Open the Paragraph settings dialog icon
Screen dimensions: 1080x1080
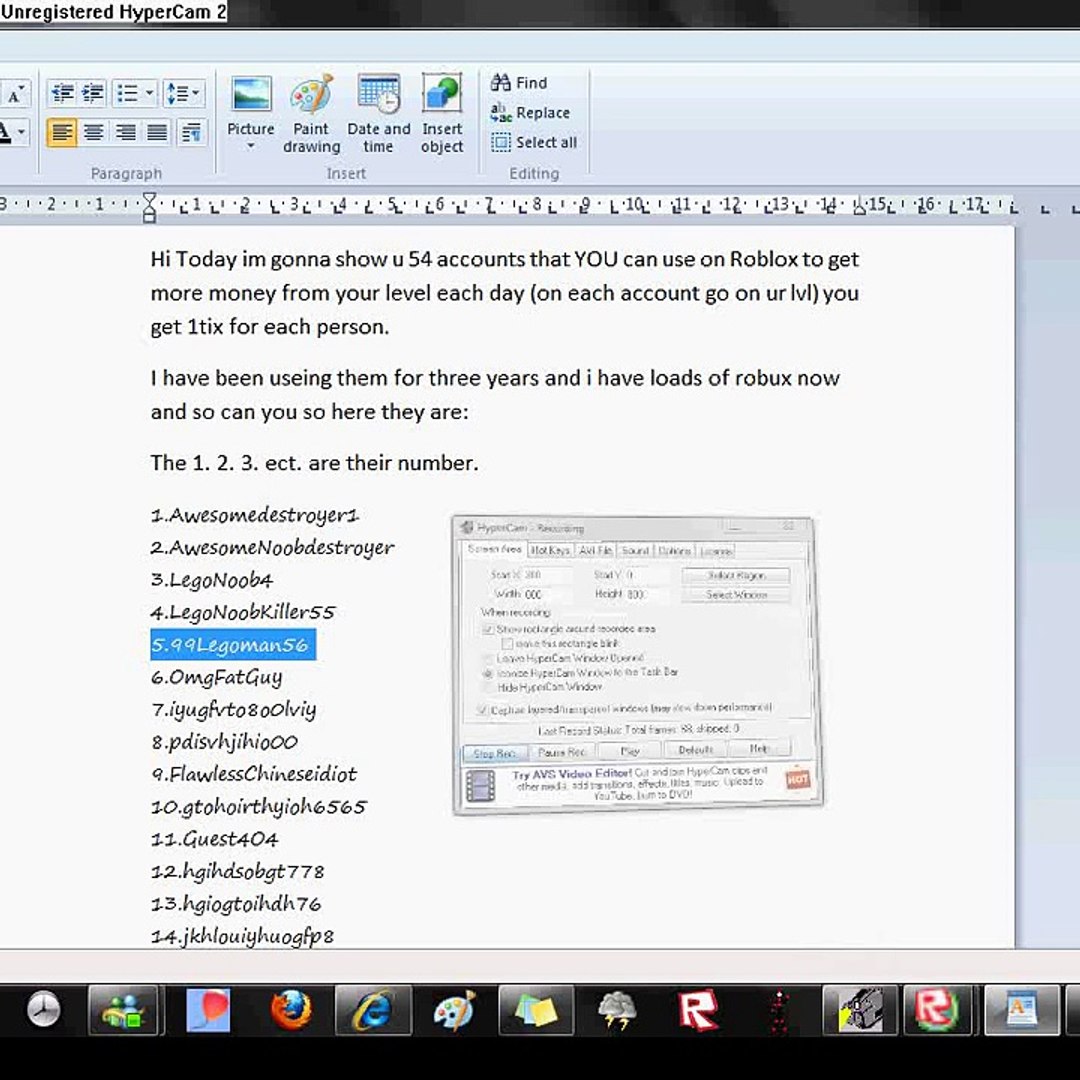[191, 132]
